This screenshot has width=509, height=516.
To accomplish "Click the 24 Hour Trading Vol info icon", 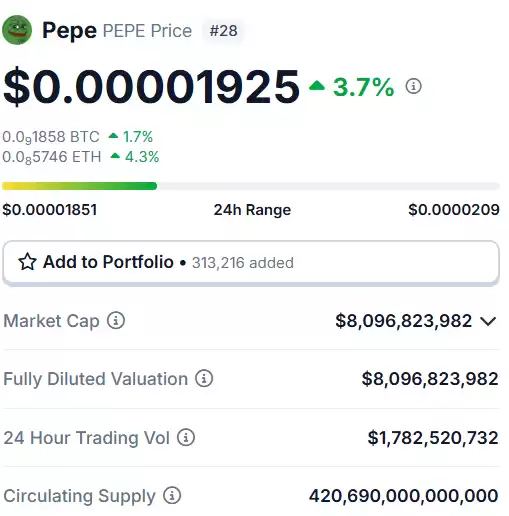I will (x=186, y=437).
